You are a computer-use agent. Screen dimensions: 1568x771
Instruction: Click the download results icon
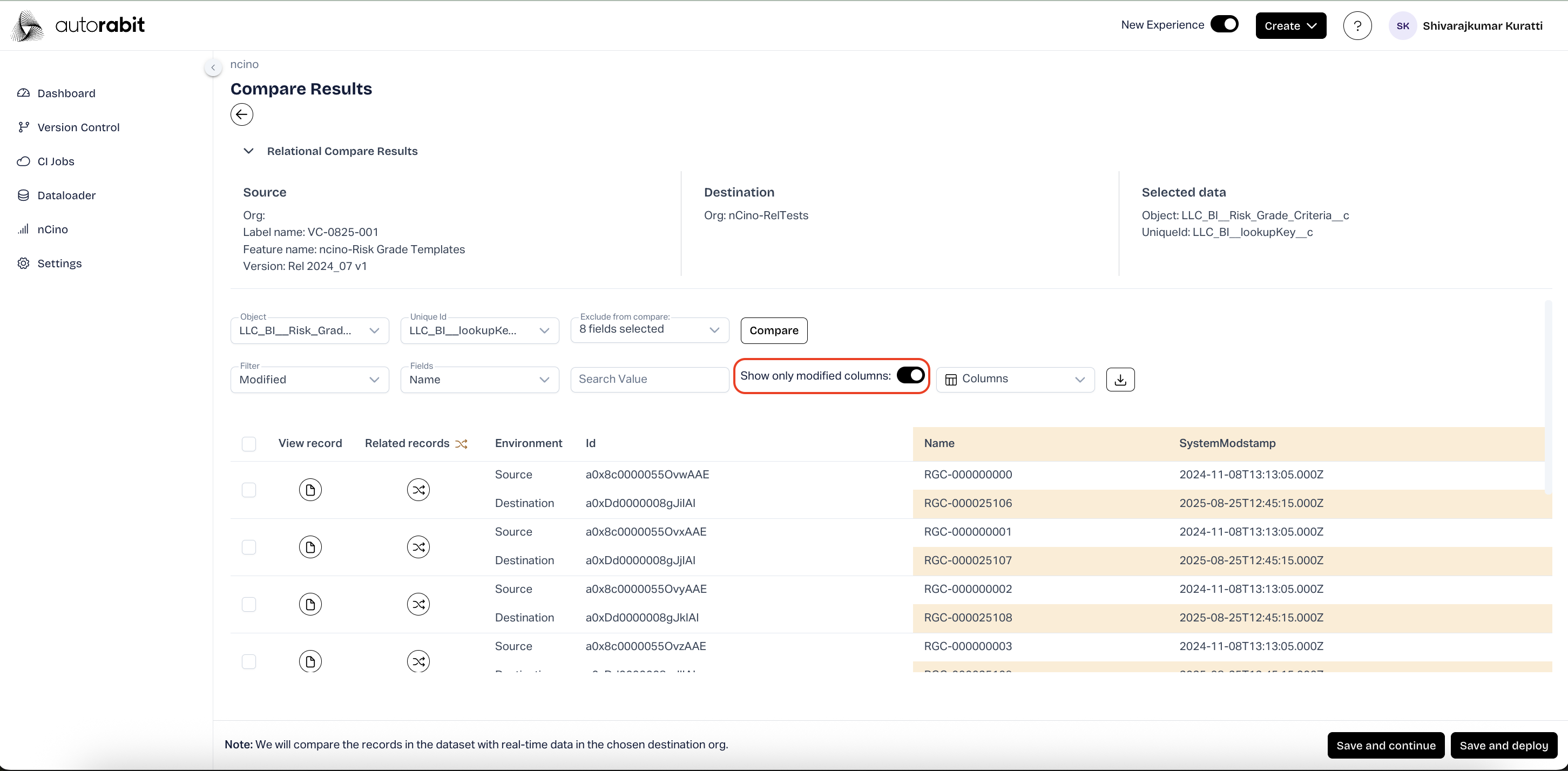tap(1120, 379)
